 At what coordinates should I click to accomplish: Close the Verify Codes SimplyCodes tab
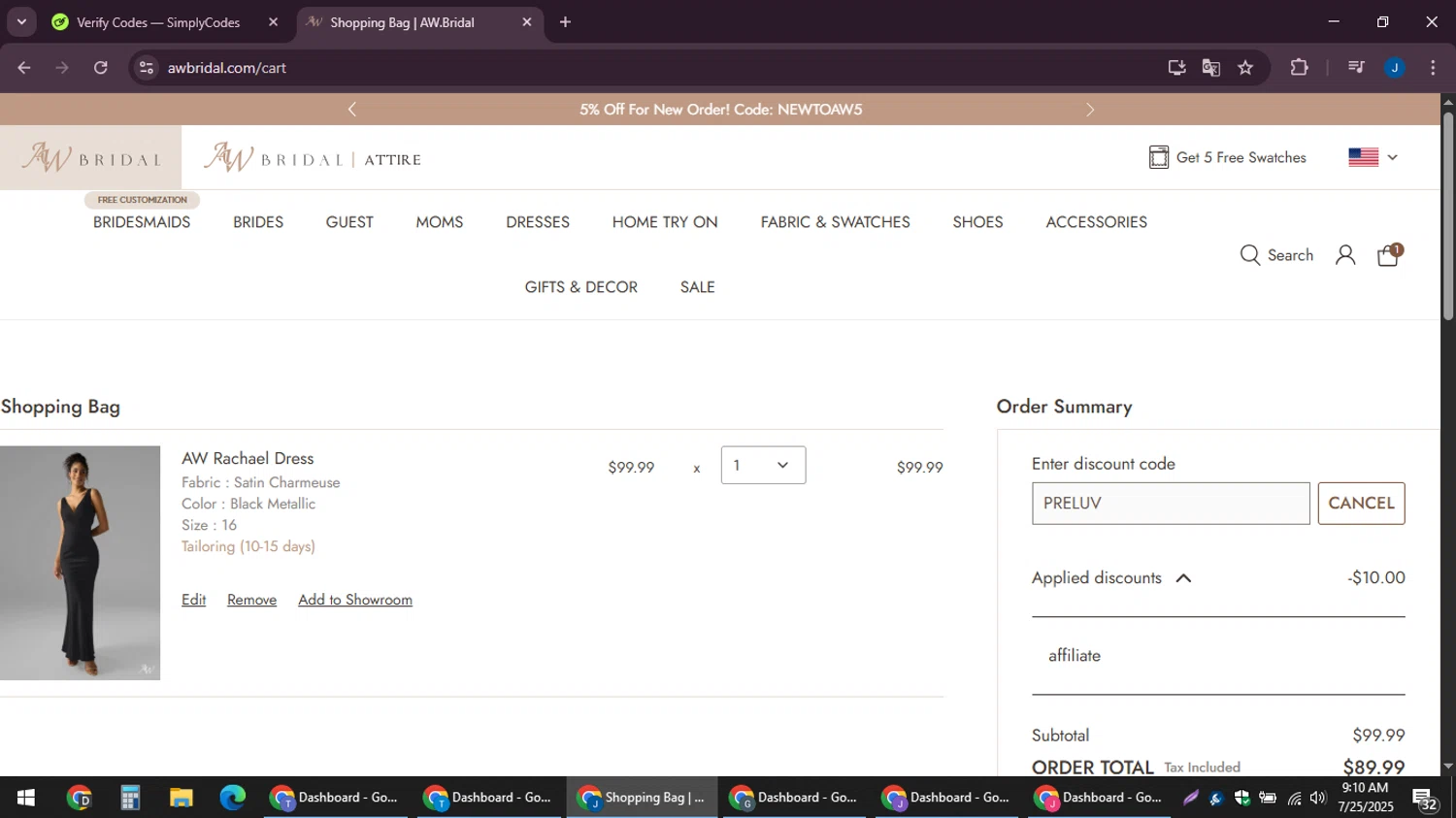(x=273, y=22)
